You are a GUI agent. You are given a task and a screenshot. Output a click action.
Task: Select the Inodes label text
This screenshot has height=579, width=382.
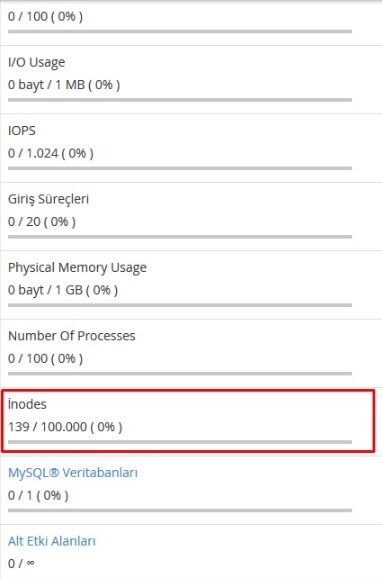click(27, 404)
